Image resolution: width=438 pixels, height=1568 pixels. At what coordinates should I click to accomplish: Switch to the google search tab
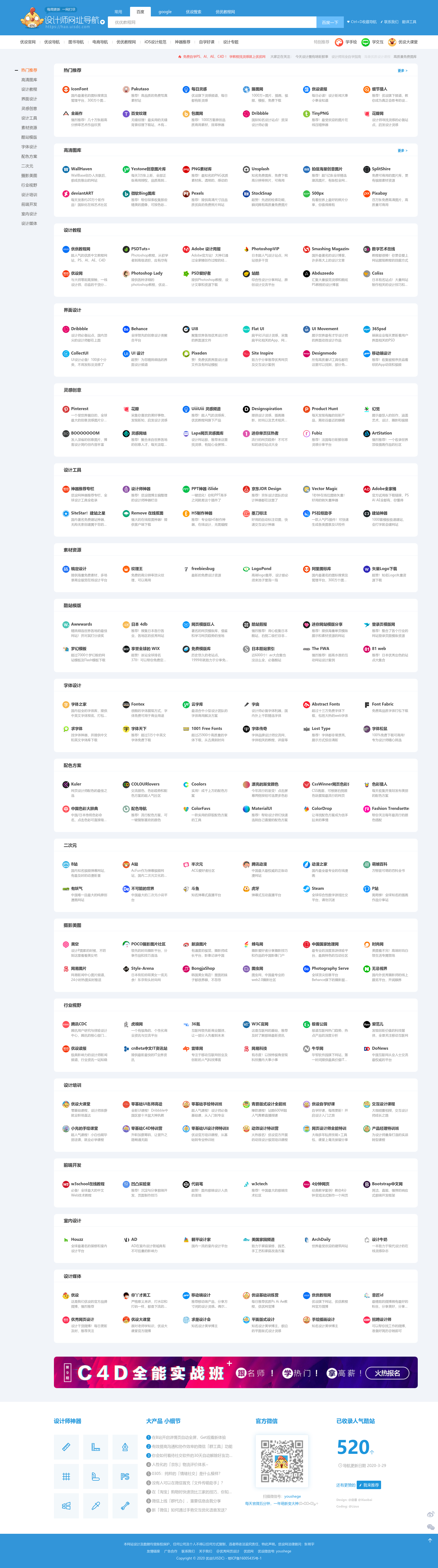(x=165, y=11)
